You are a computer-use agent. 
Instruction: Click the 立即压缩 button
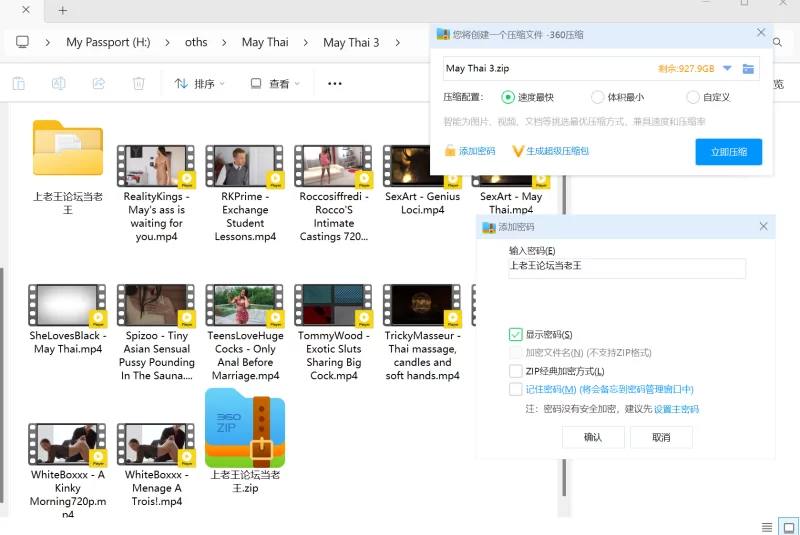coord(728,152)
